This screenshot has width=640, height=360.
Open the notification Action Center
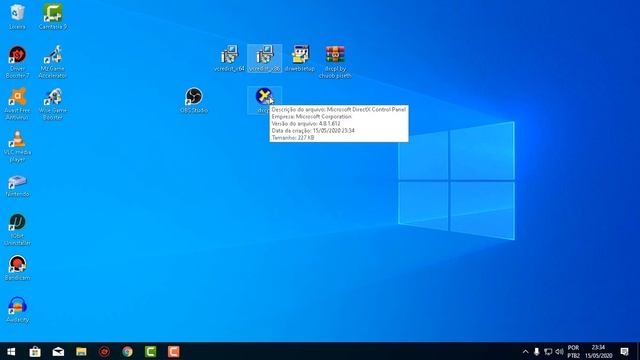pyautogui.click(x=624, y=351)
